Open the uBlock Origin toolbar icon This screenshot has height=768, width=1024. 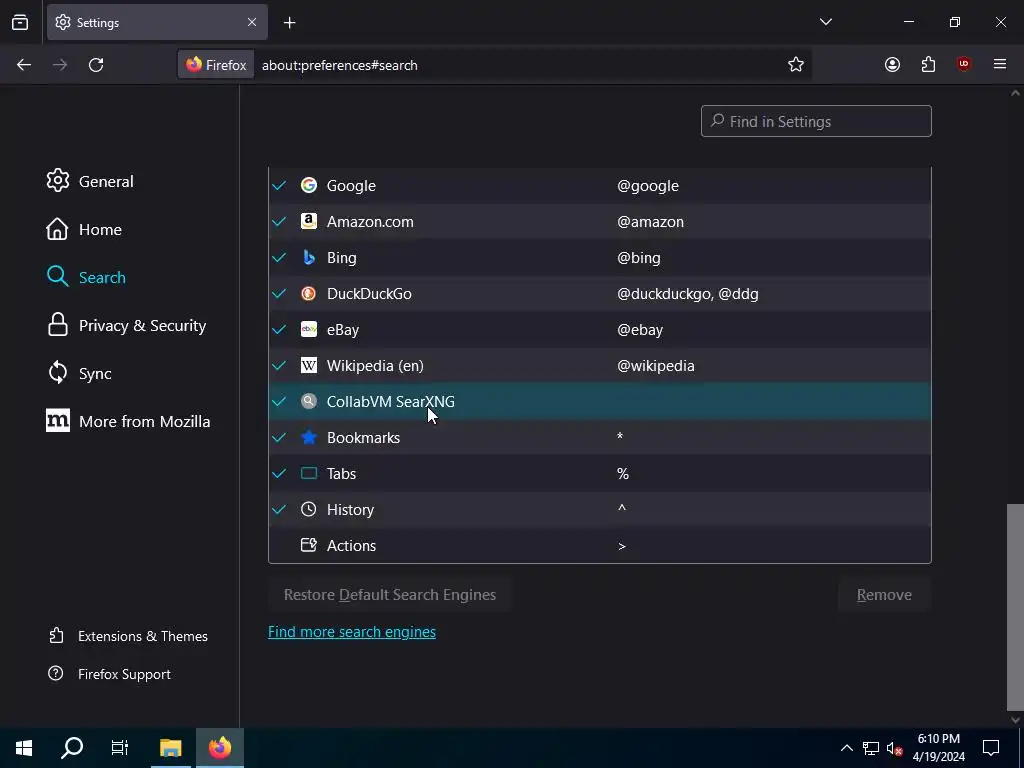[963, 64]
